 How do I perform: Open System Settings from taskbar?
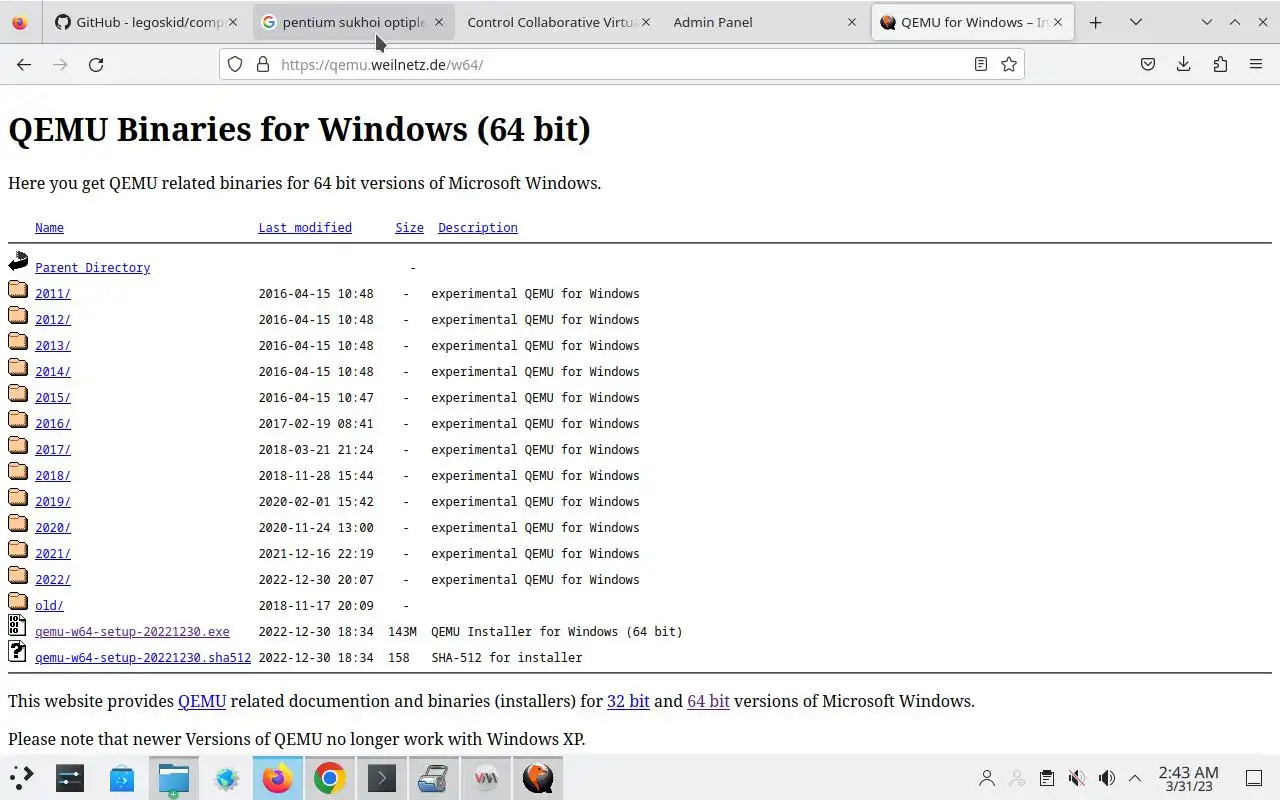[70, 778]
